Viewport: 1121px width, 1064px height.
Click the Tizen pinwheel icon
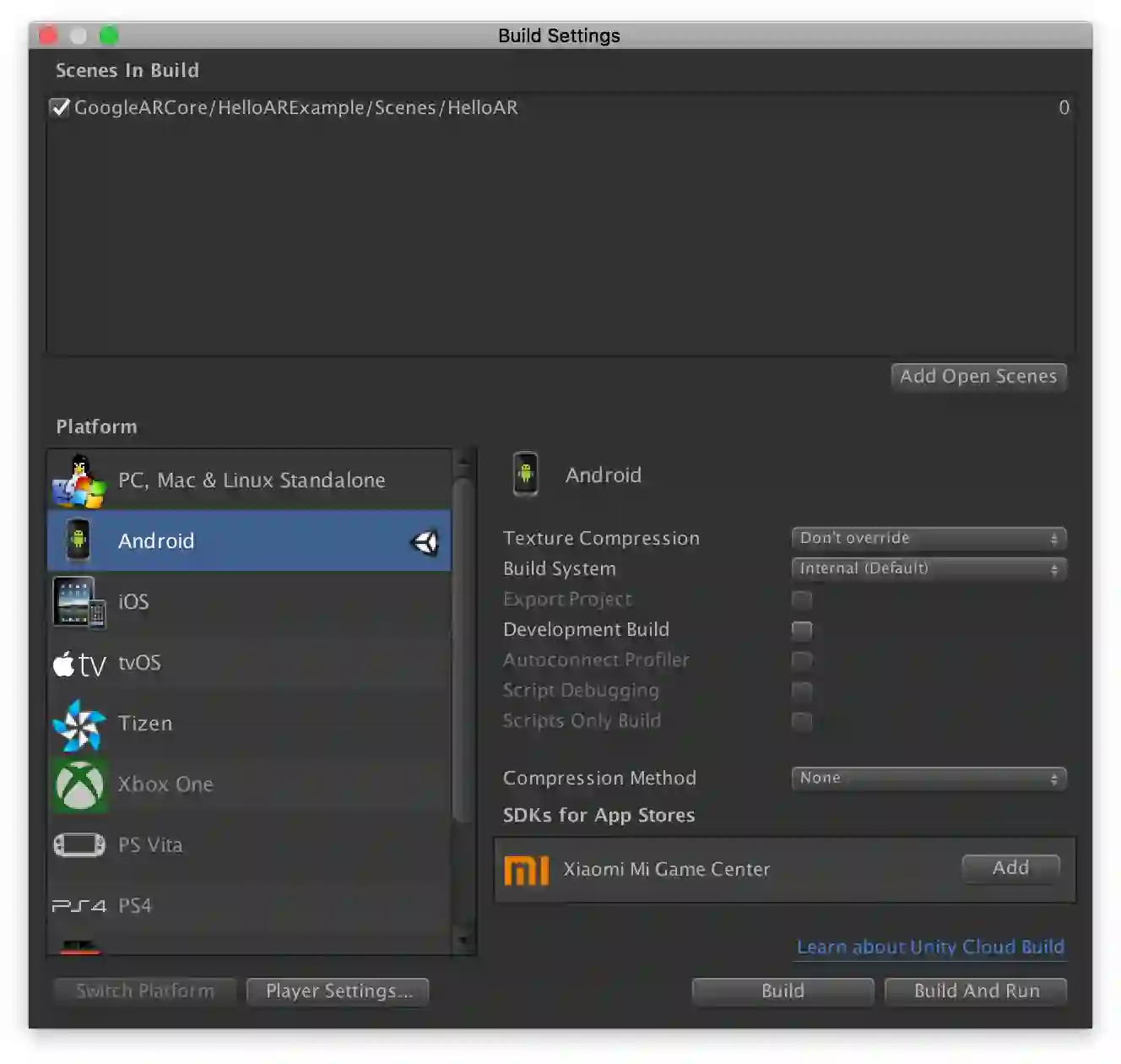click(79, 725)
